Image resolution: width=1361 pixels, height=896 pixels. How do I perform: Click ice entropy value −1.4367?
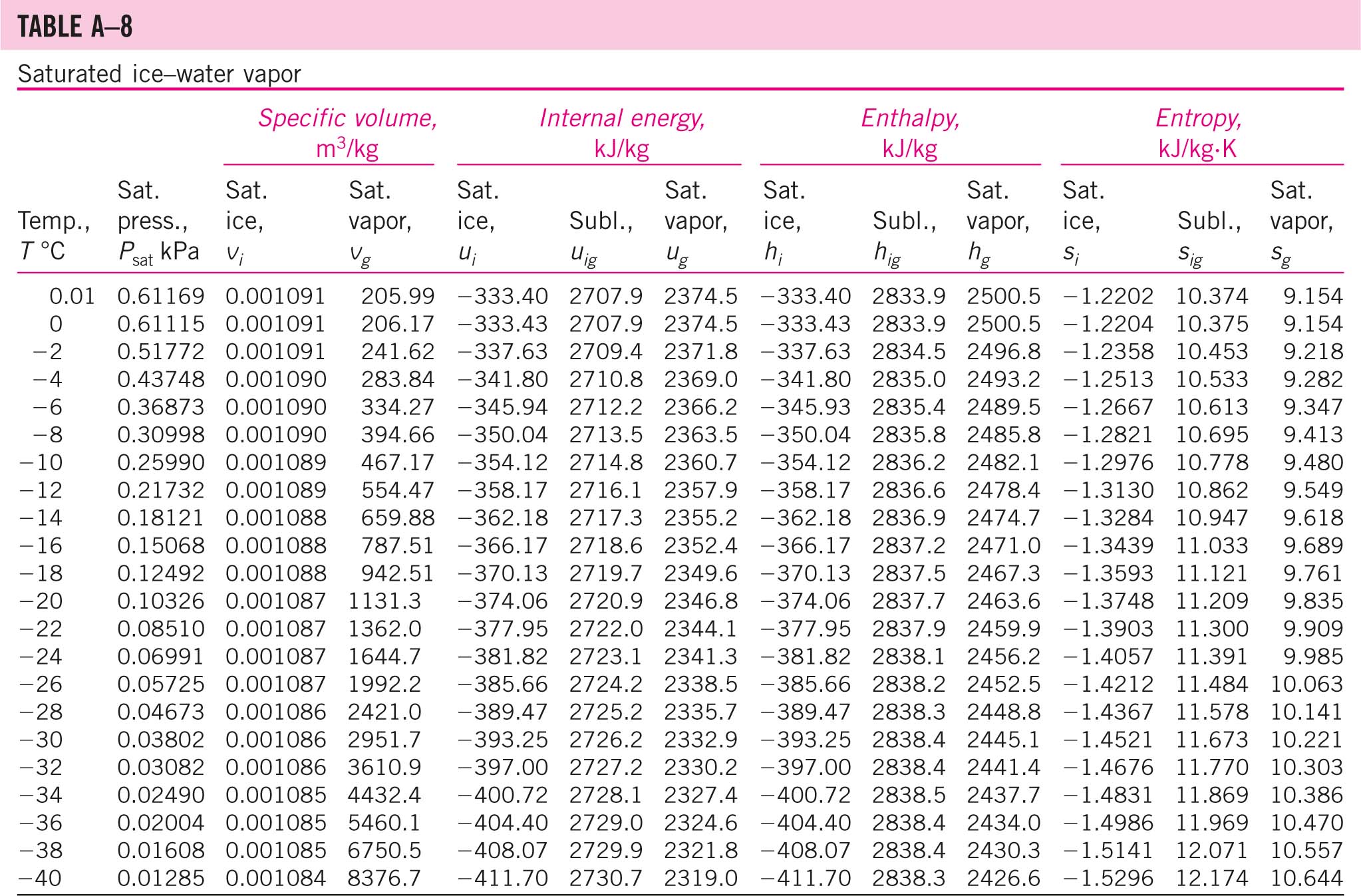(1108, 712)
